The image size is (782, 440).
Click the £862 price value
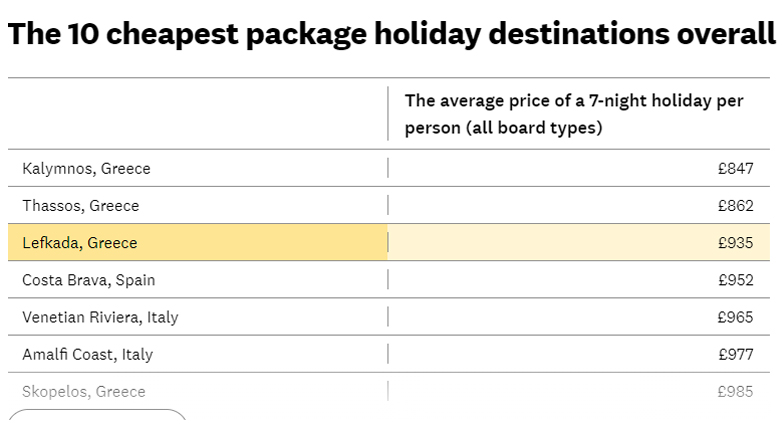click(735, 206)
